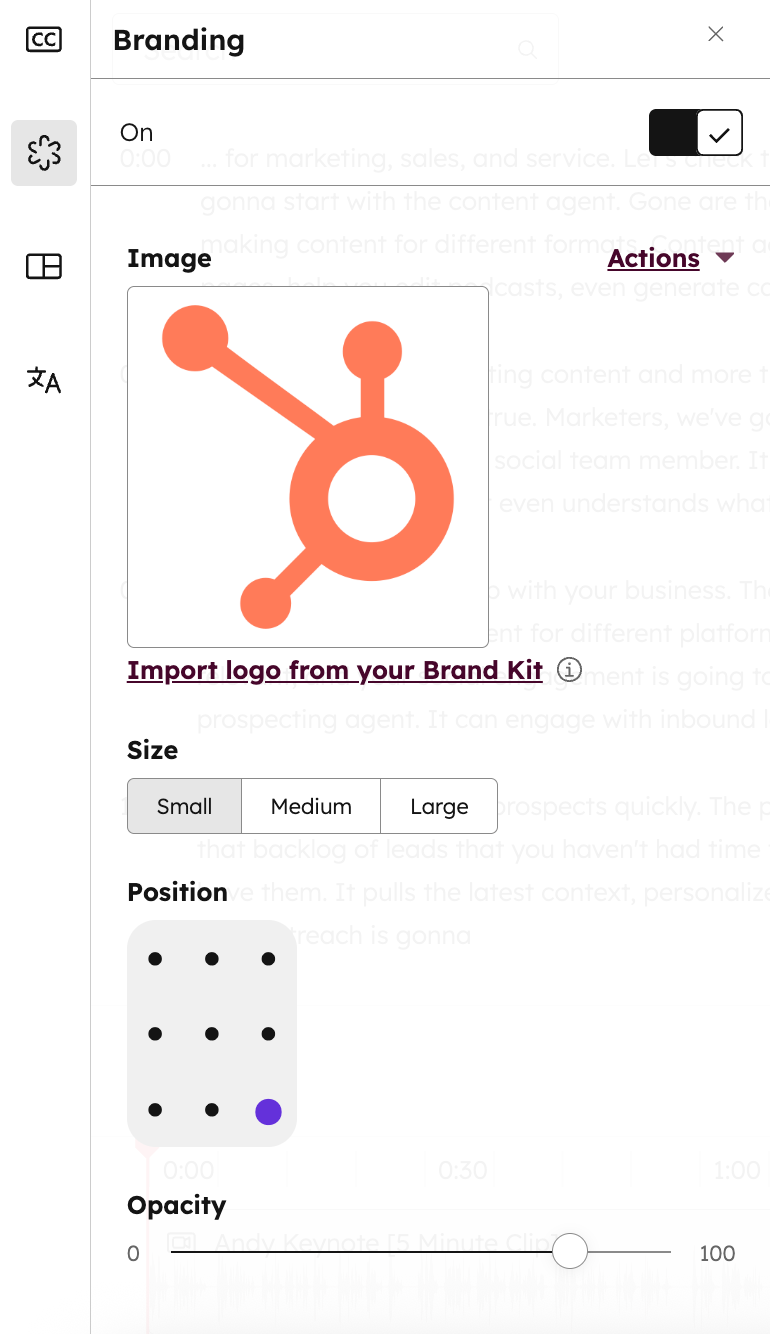This screenshot has height=1334, width=770.
Task: Toggle the branding On switch
Action: (695, 132)
